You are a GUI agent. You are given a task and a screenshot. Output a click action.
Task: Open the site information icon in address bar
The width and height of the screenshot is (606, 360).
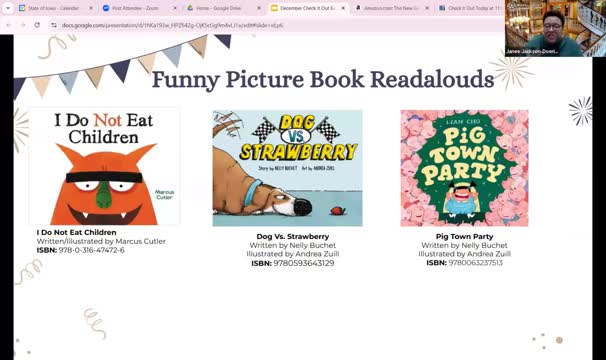[x=54, y=26]
